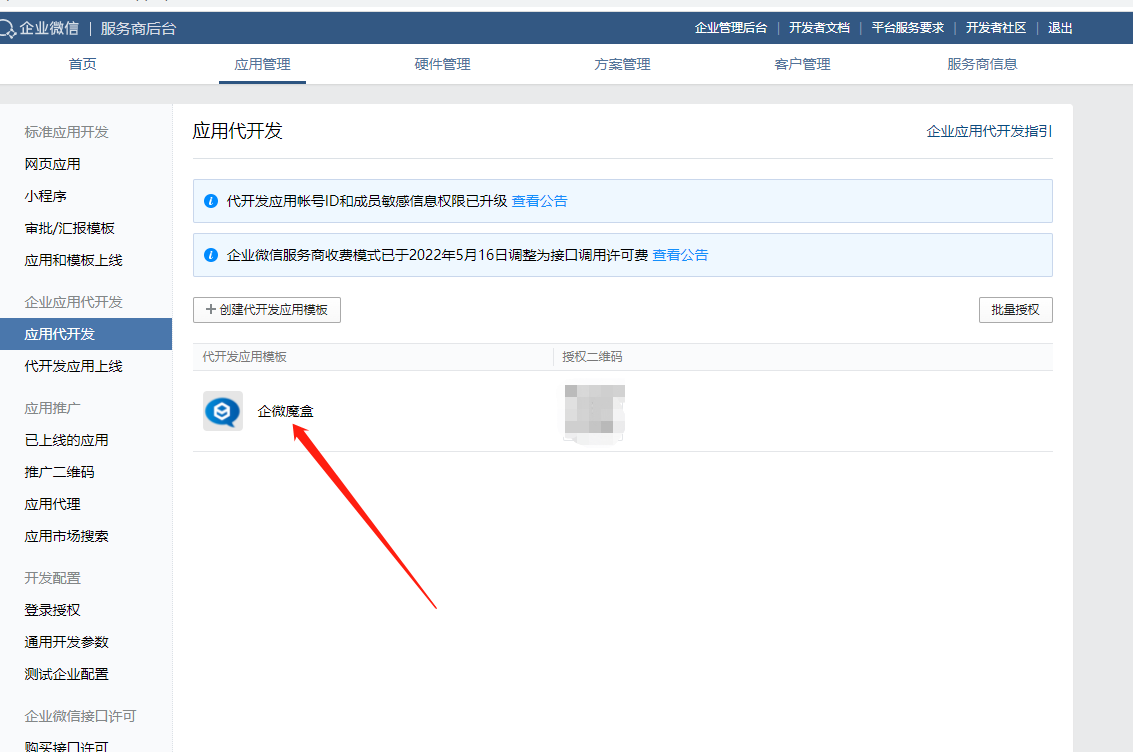Open the blurred authorization QR code thumbnail
This screenshot has height=752, width=1133.
tap(594, 412)
